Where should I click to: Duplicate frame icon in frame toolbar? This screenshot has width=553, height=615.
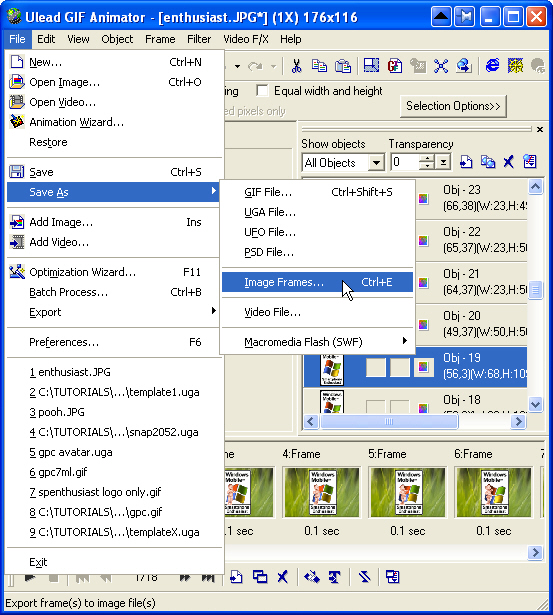tap(260, 577)
